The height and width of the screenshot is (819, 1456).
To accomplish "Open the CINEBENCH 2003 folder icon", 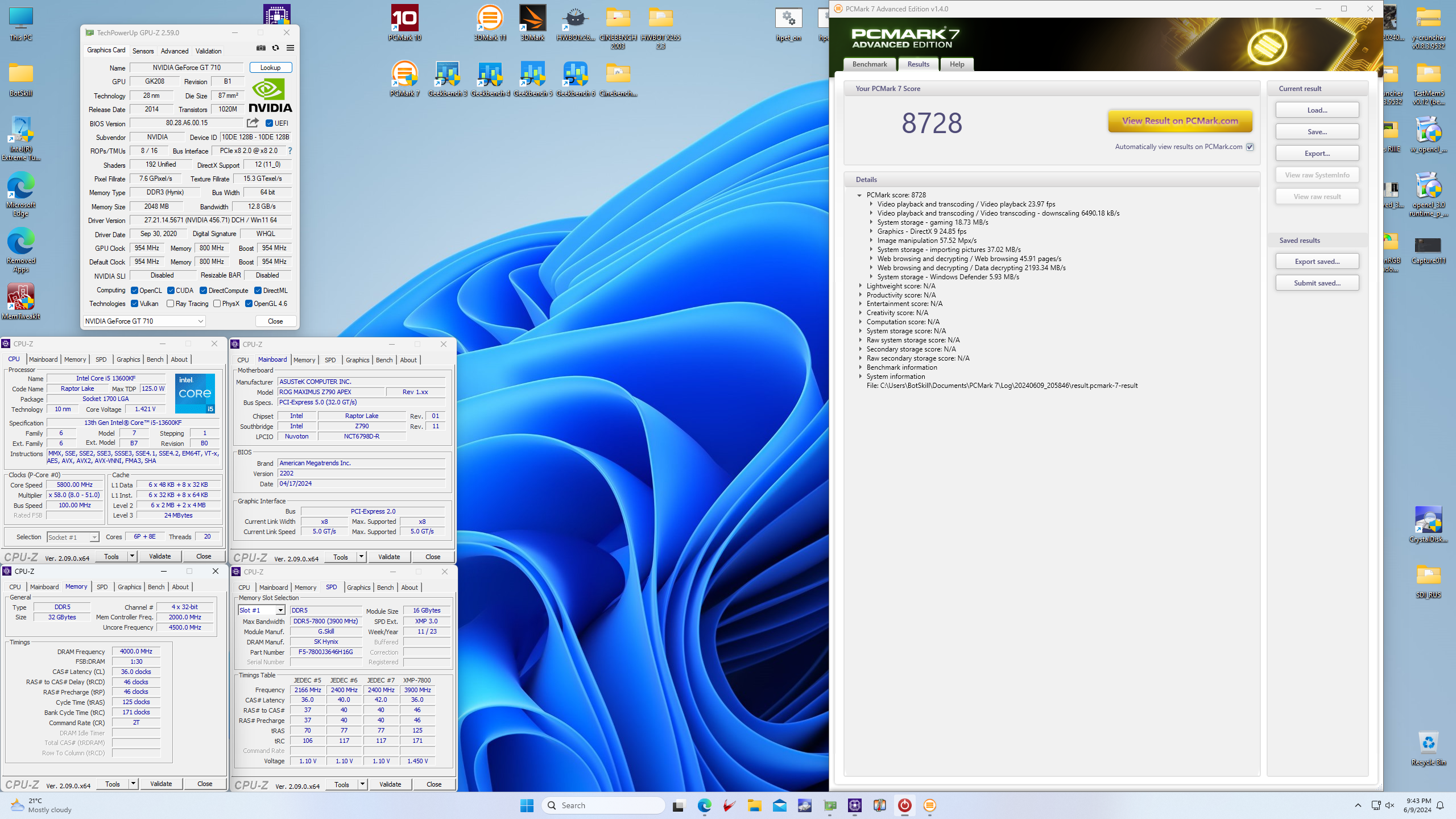I will [x=618, y=27].
